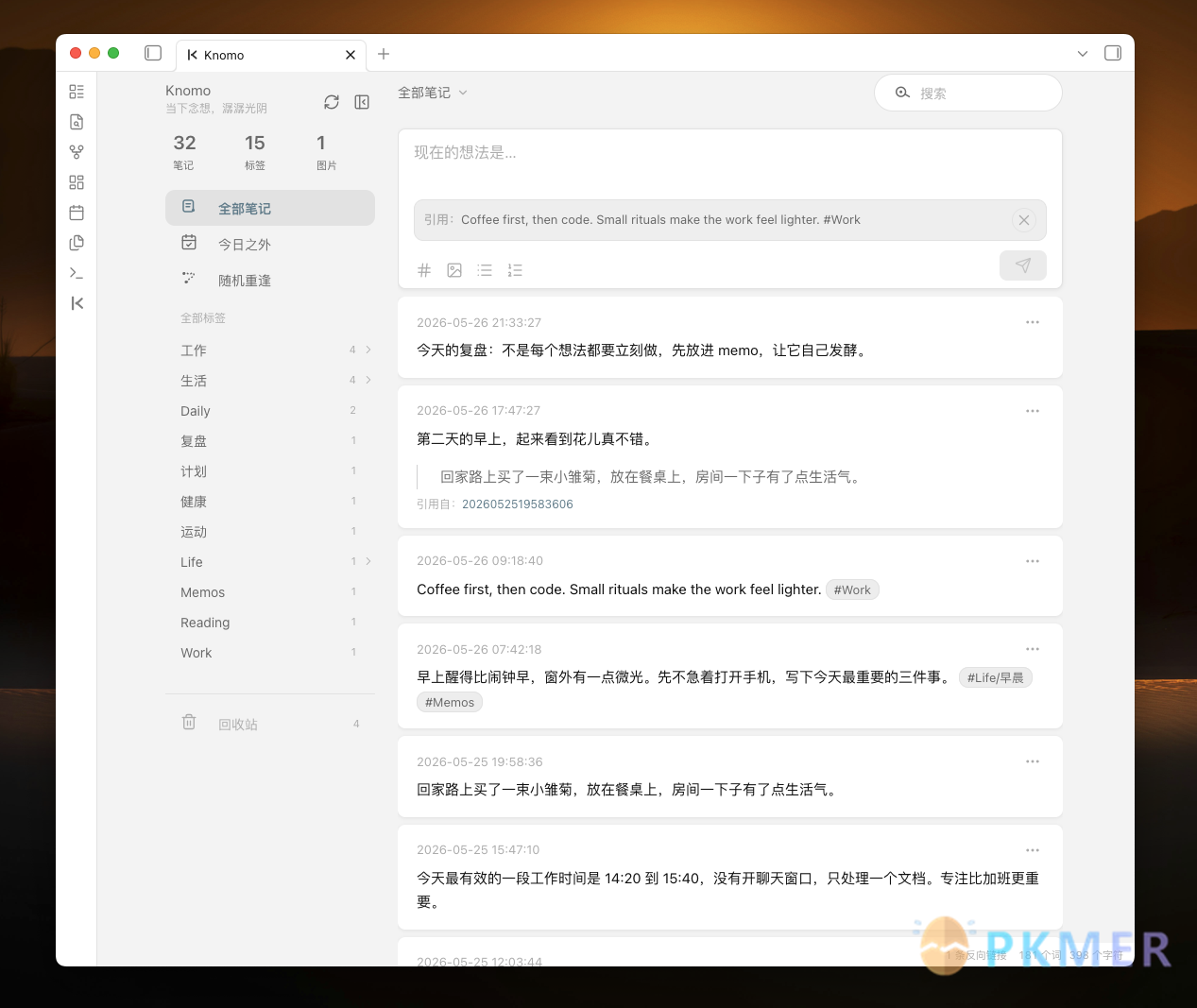Remove the quoted Coffee first reference
Screen dimensions: 1197x1008
point(1024,220)
